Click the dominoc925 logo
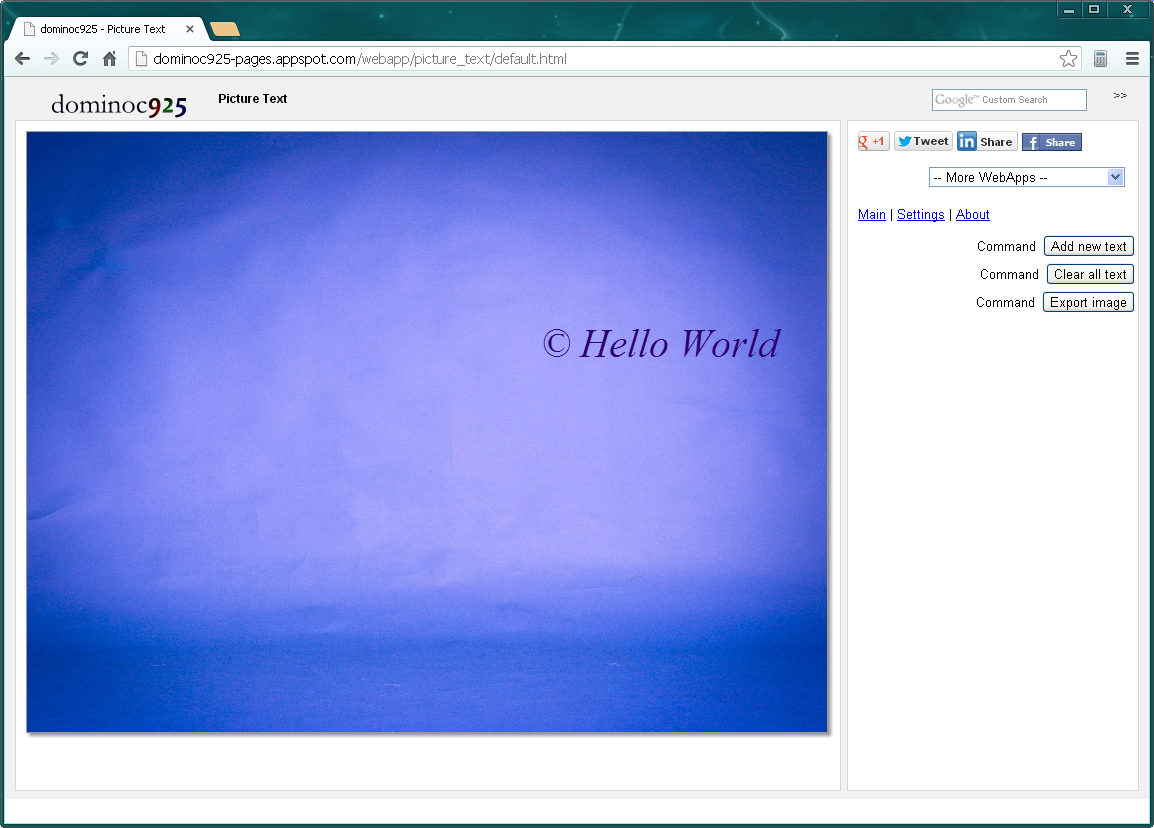The image size is (1154, 828). [x=118, y=105]
